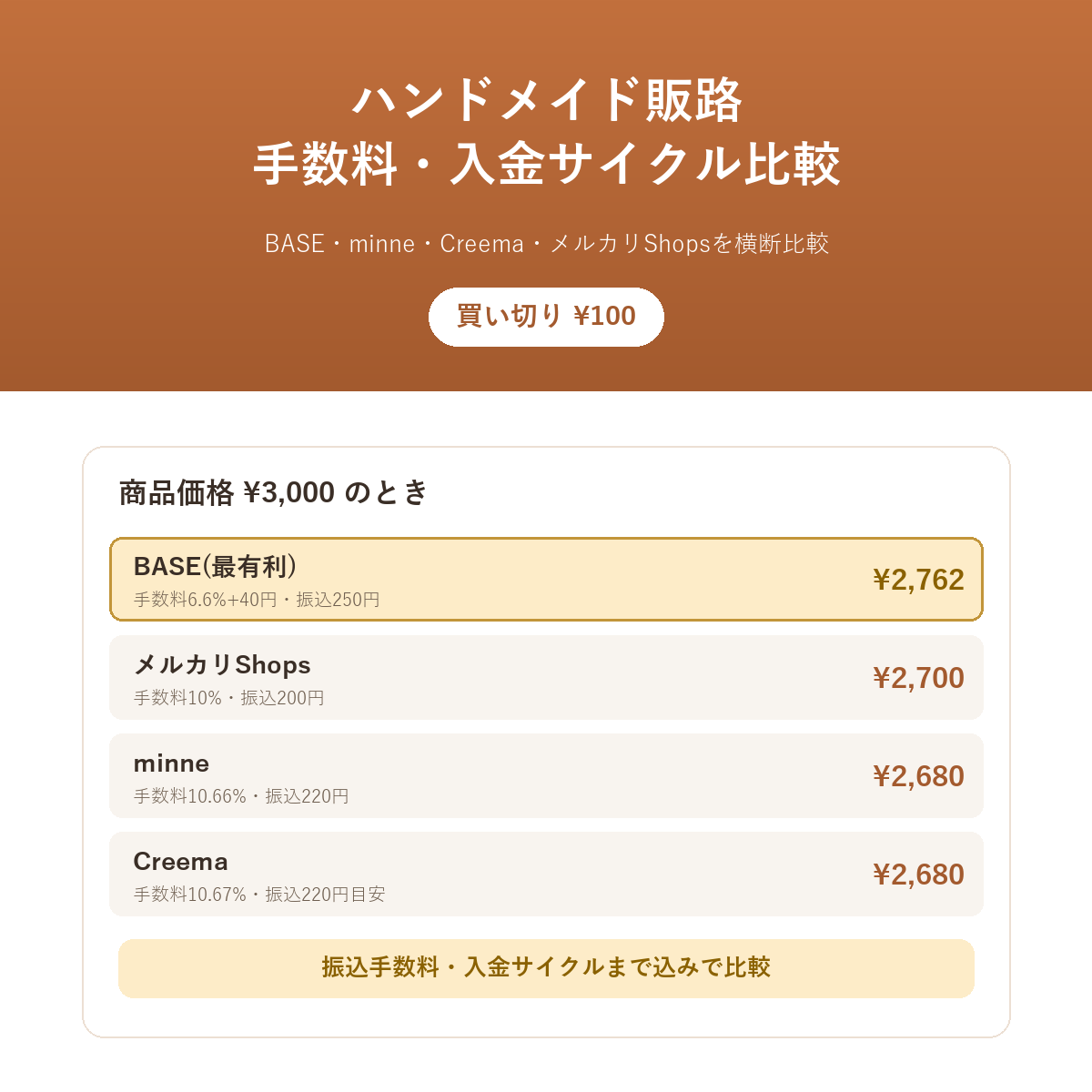1092x1092 pixels.
Task: Click the Creema platform name label
Action: coord(180,862)
